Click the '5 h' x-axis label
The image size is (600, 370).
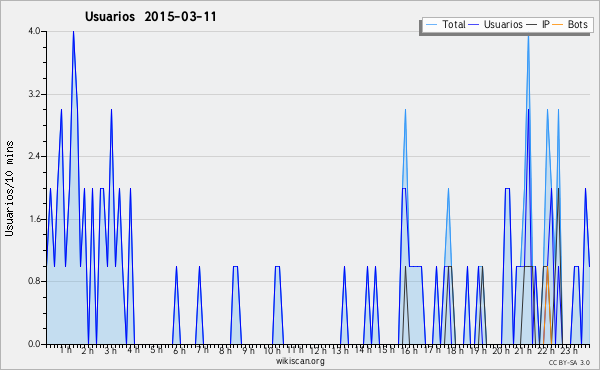[x=156, y=350]
